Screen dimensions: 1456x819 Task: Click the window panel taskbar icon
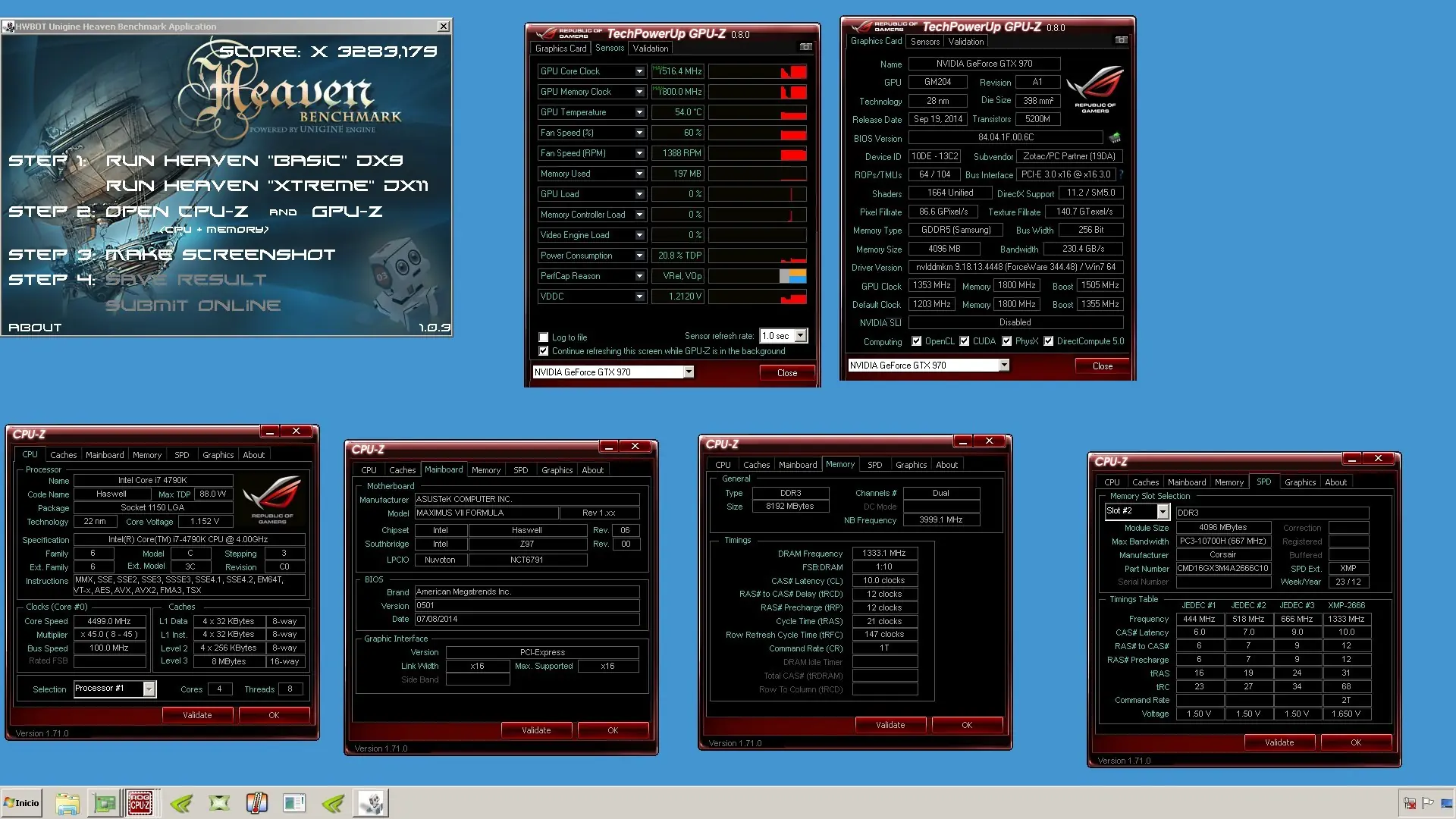click(294, 803)
